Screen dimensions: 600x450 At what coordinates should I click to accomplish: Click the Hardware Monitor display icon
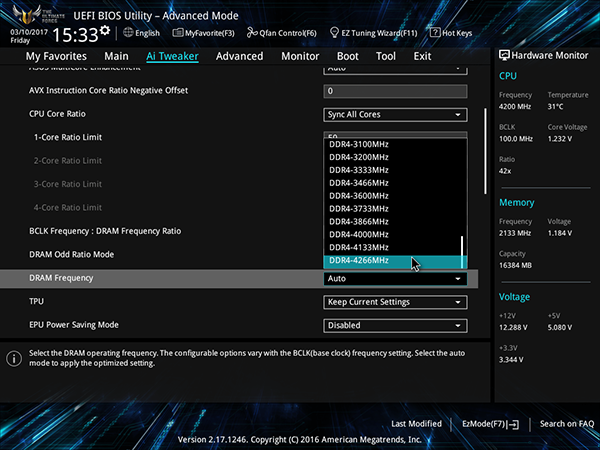[x=504, y=55]
